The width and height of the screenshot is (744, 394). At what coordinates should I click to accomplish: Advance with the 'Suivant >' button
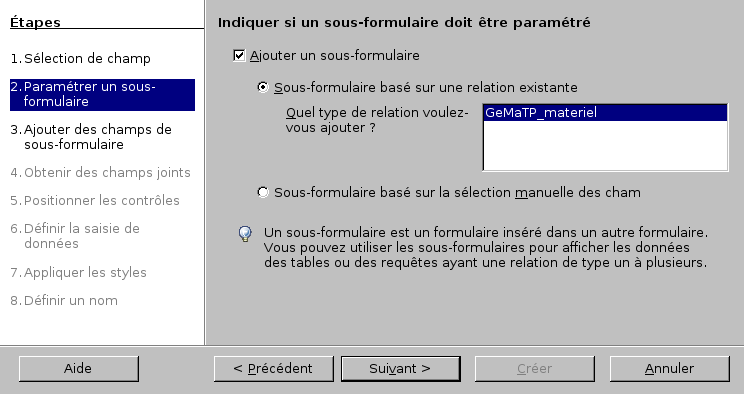coord(400,368)
